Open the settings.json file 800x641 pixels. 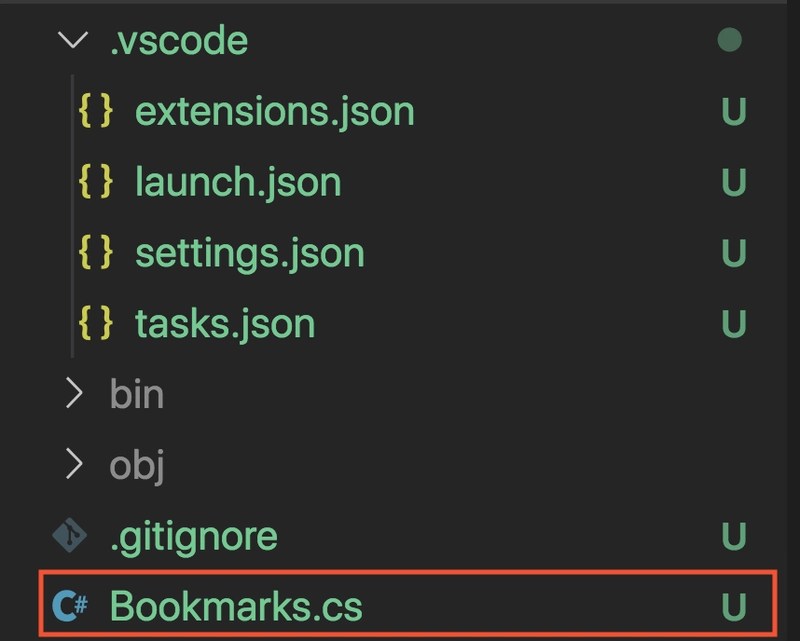click(x=250, y=253)
